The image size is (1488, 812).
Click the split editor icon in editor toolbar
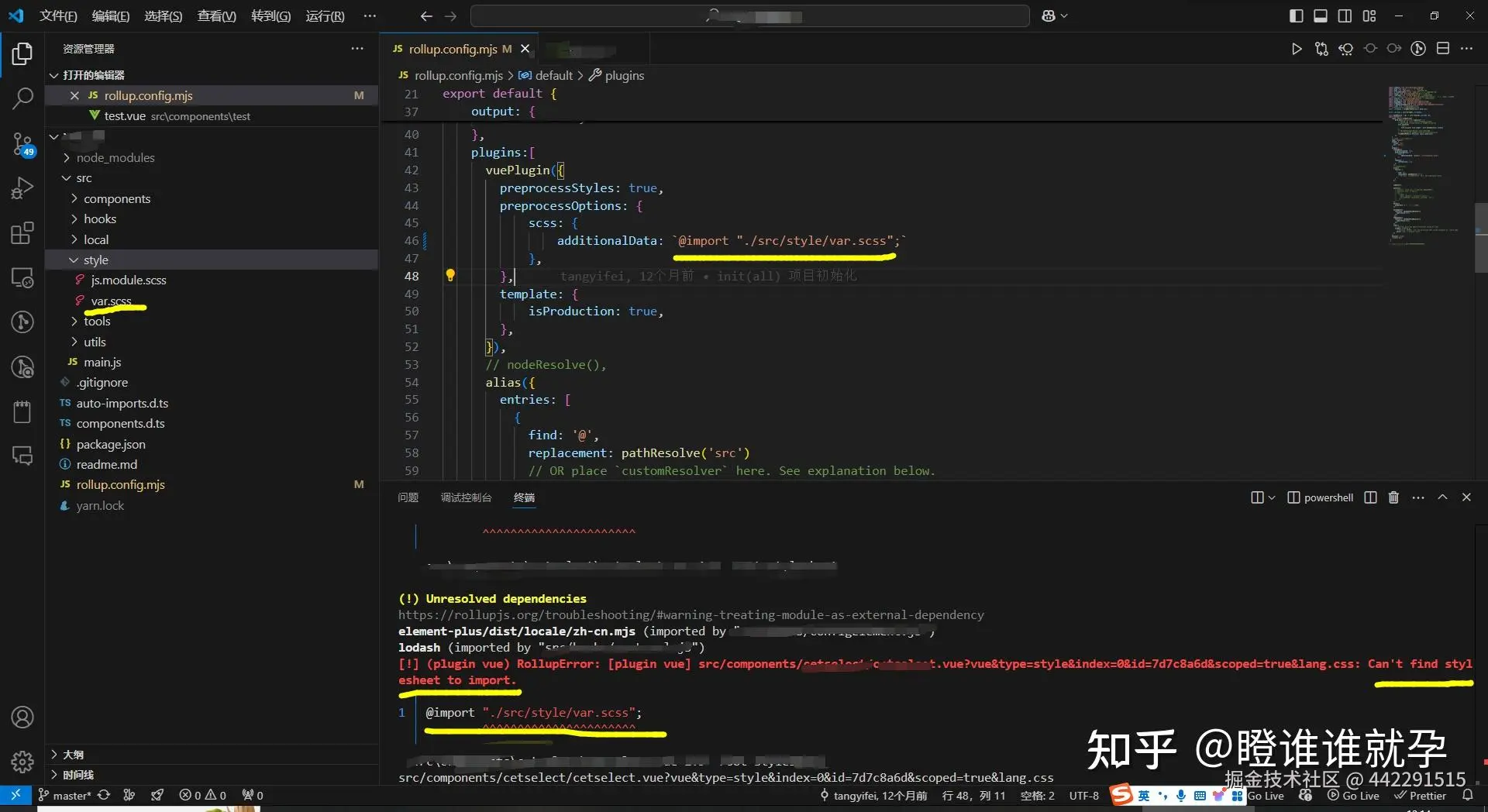pos(1443,49)
